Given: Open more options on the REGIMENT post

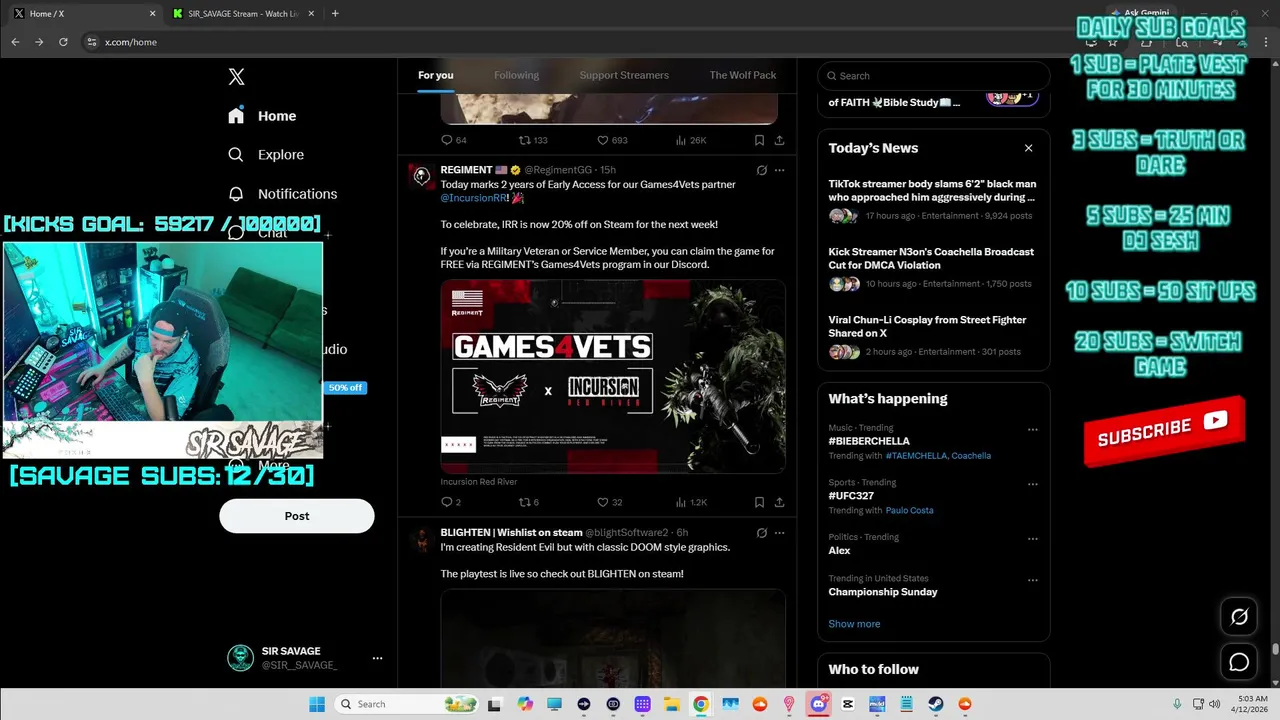Looking at the screenshot, I should pos(780,170).
